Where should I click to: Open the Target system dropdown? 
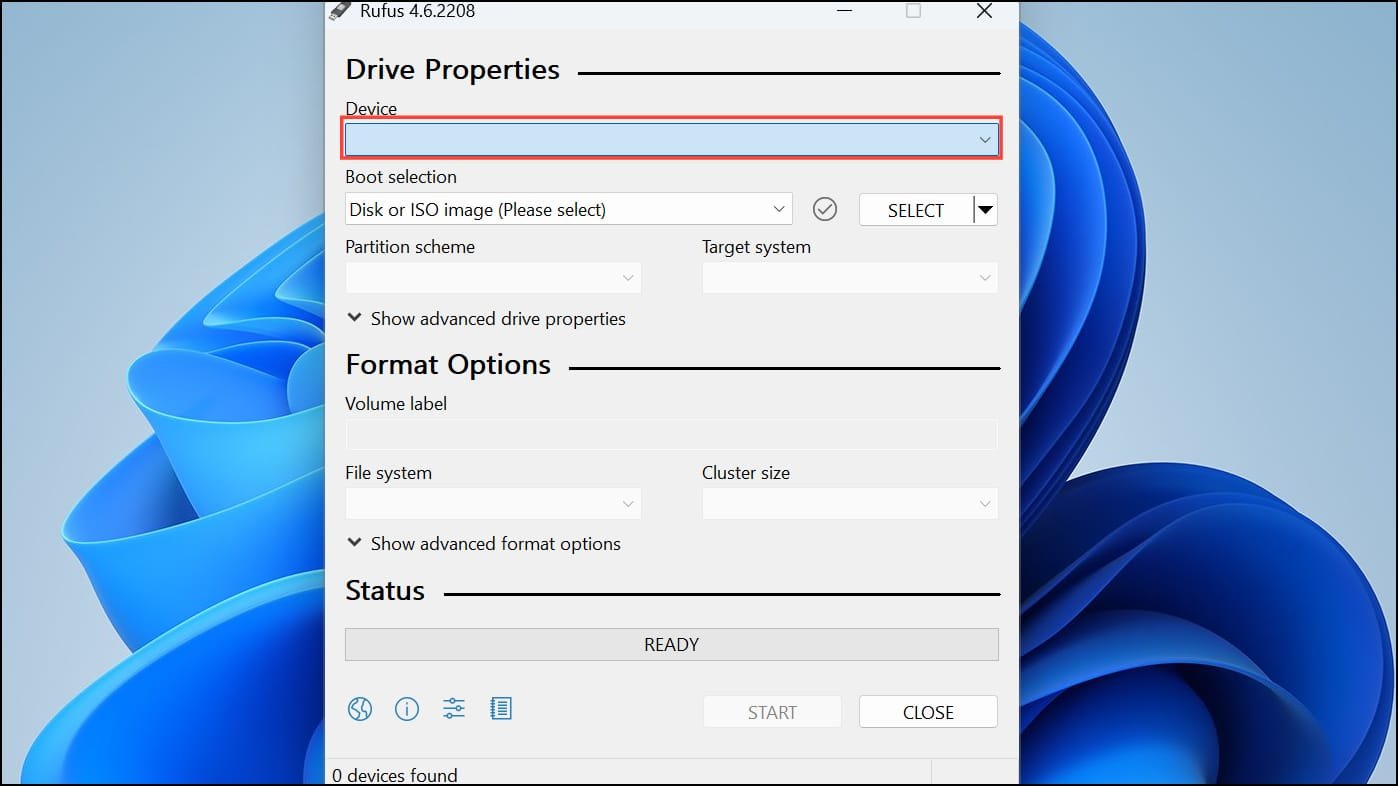coord(849,278)
